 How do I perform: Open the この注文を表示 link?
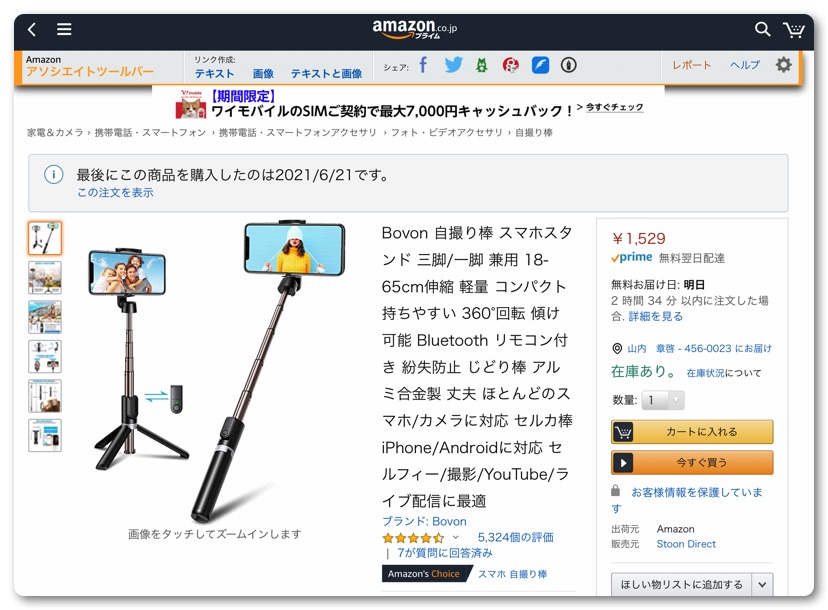click(x=115, y=193)
